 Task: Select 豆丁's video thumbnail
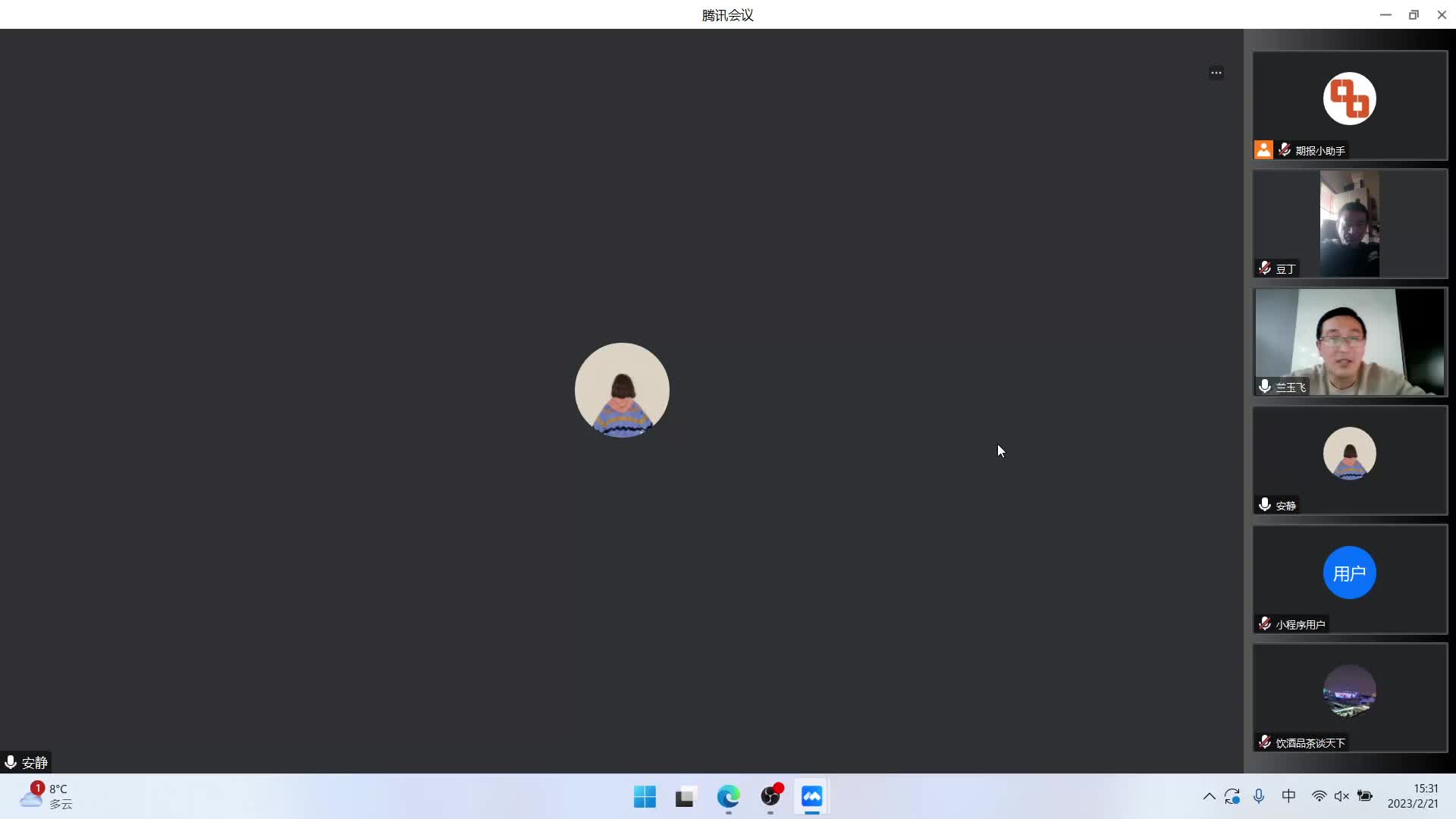click(1349, 223)
